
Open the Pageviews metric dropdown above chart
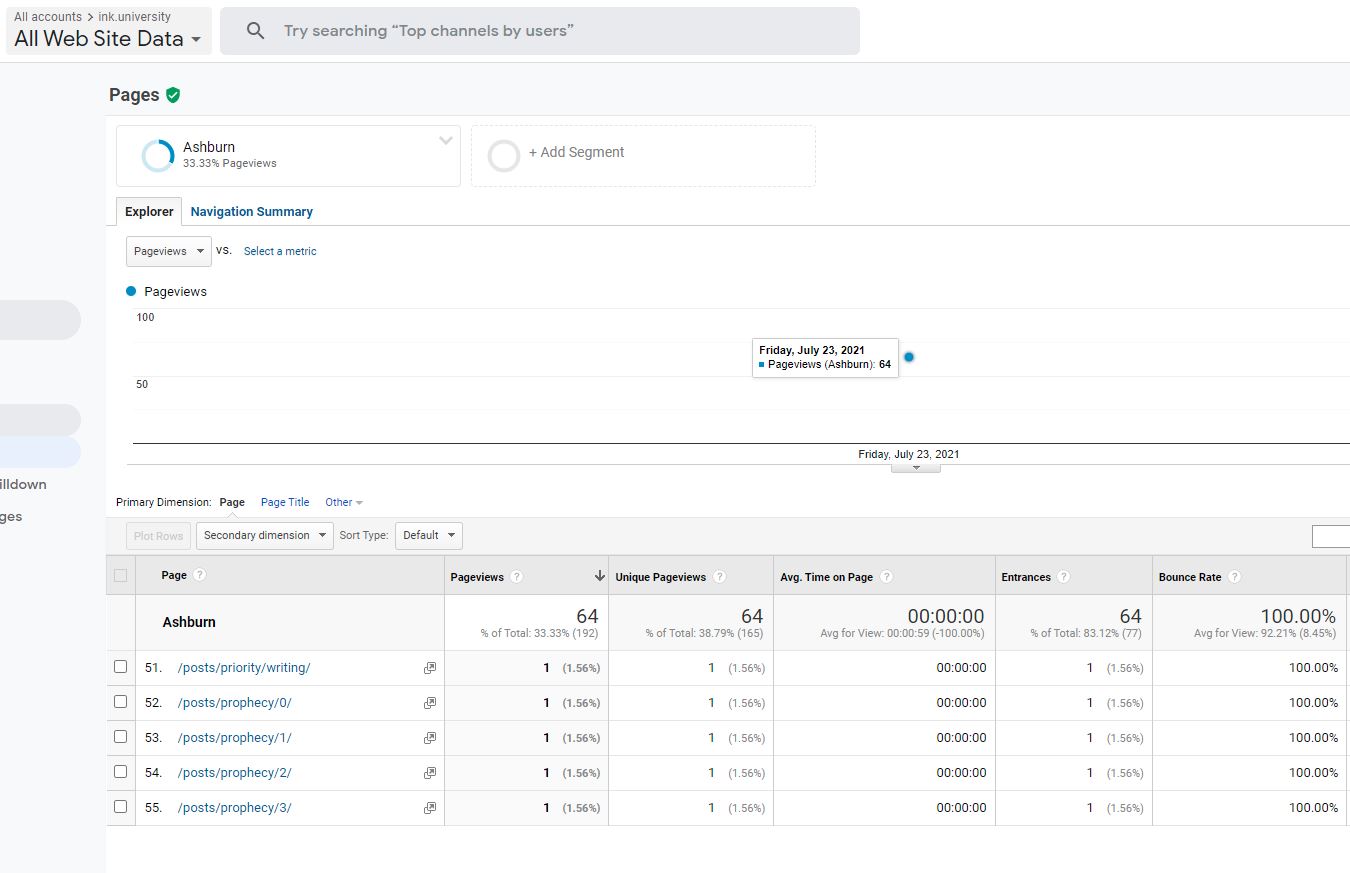click(x=168, y=251)
